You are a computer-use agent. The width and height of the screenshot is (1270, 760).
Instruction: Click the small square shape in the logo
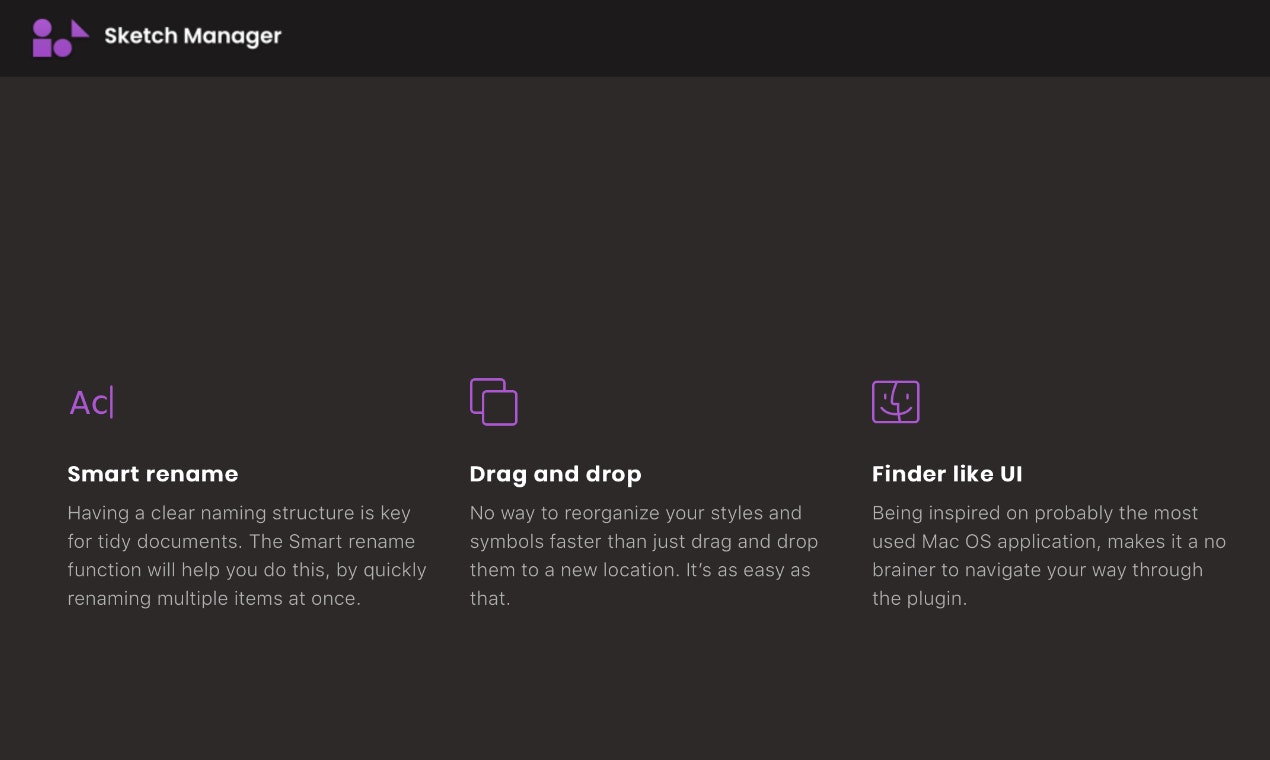[x=43, y=48]
